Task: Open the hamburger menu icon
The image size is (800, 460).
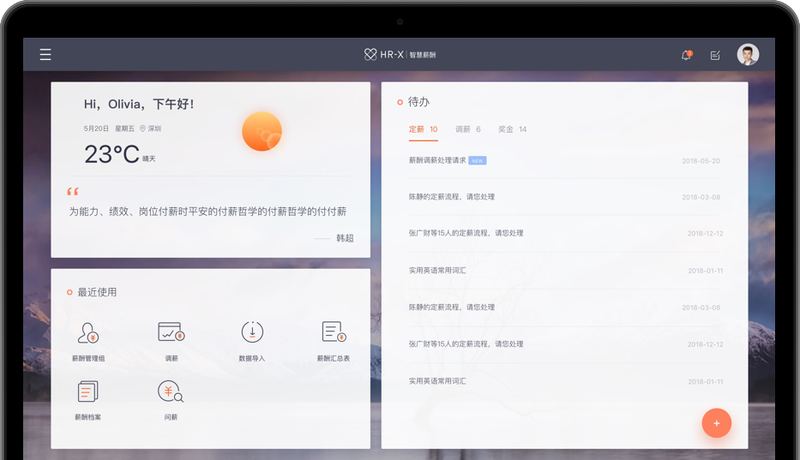Action: click(x=45, y=55)
